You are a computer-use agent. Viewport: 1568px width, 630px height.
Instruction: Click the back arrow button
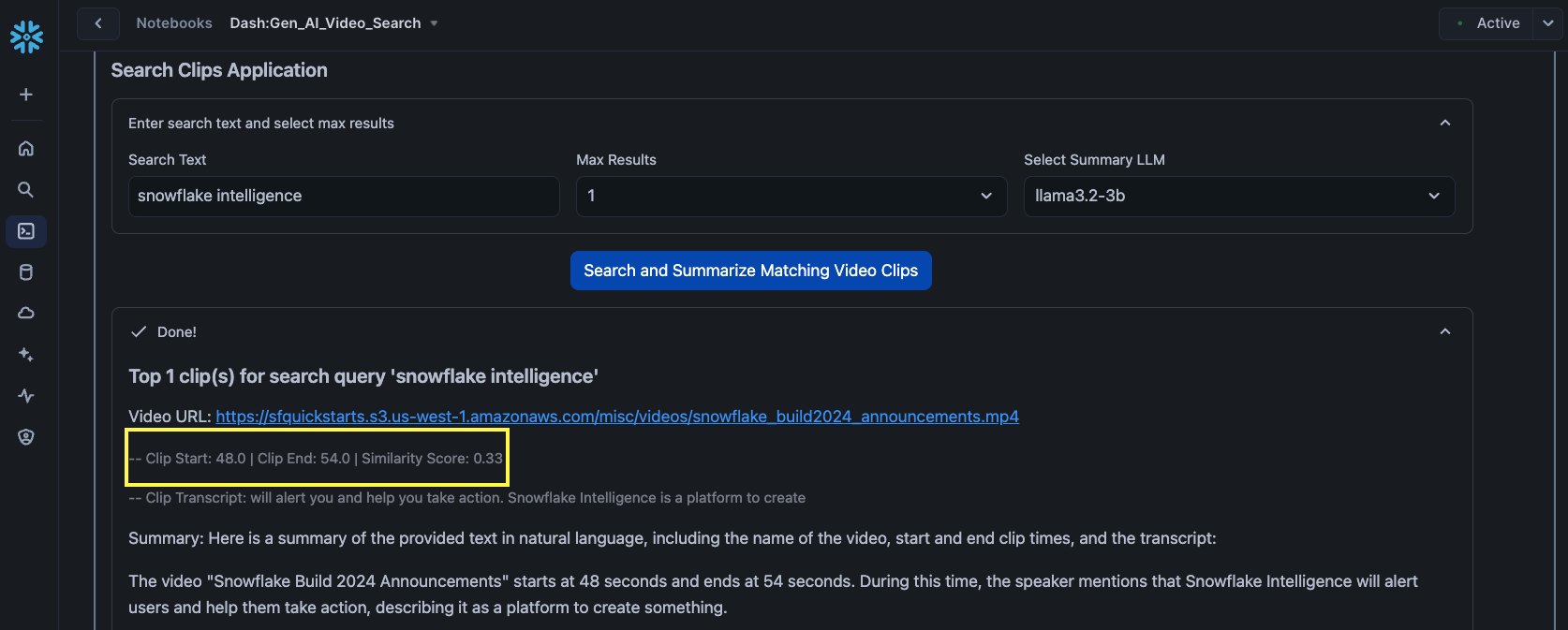(98, 23)
